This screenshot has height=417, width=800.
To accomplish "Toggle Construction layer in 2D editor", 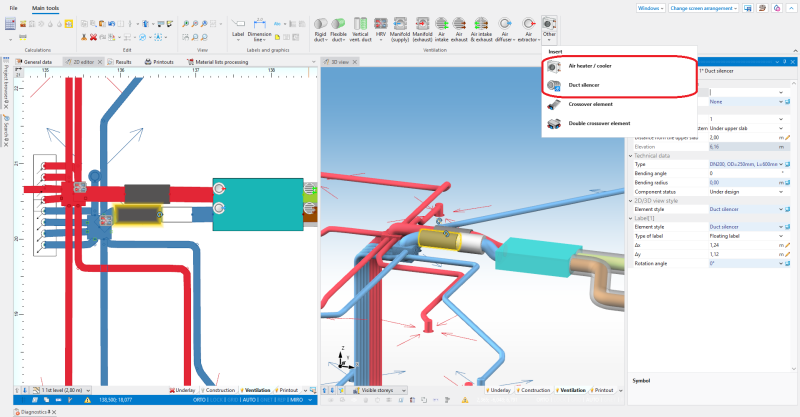I will [218, 390].
